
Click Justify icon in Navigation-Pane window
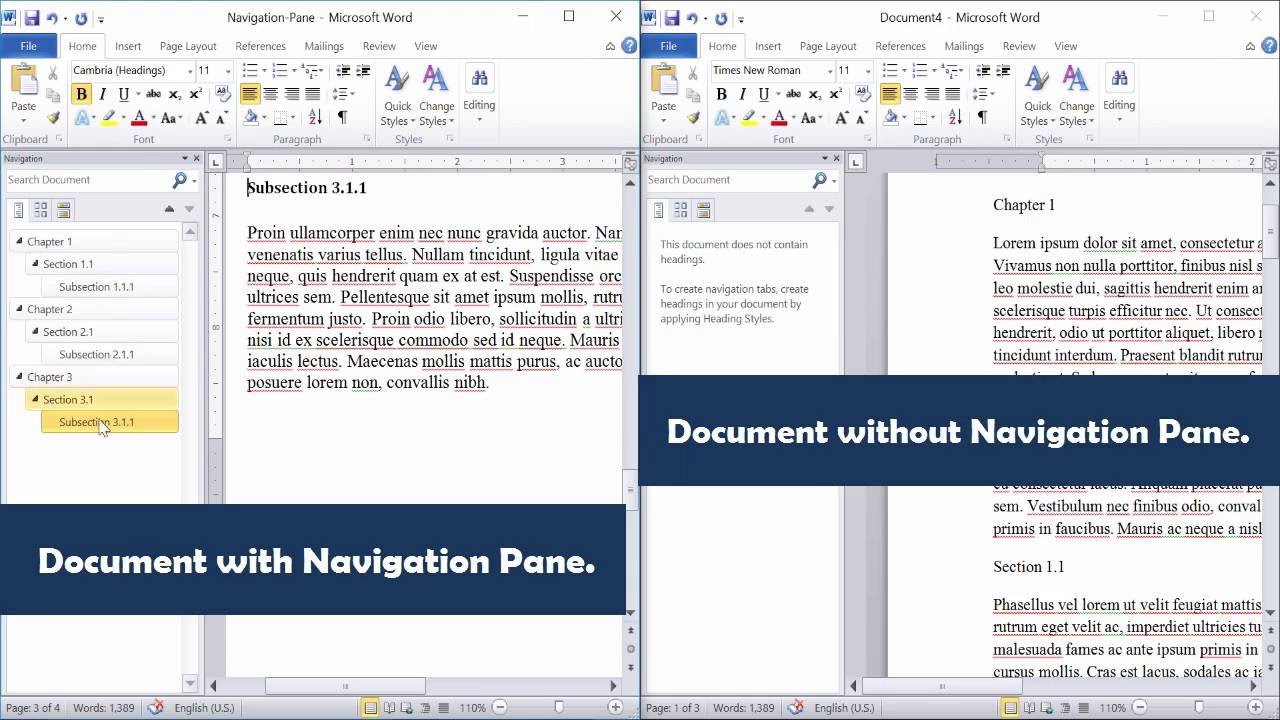coord(312,94)
